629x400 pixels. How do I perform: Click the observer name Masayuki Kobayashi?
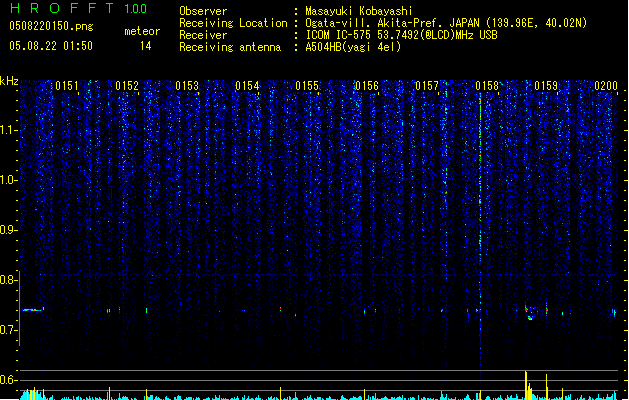coord(359,11)
